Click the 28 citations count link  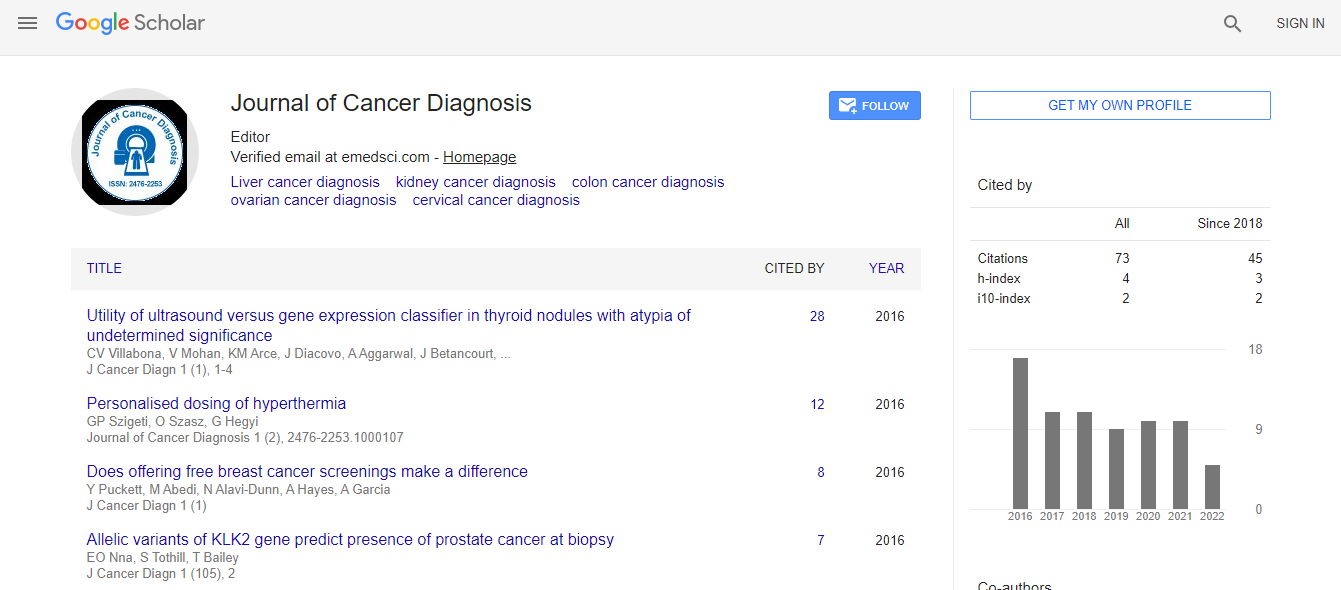817,316
